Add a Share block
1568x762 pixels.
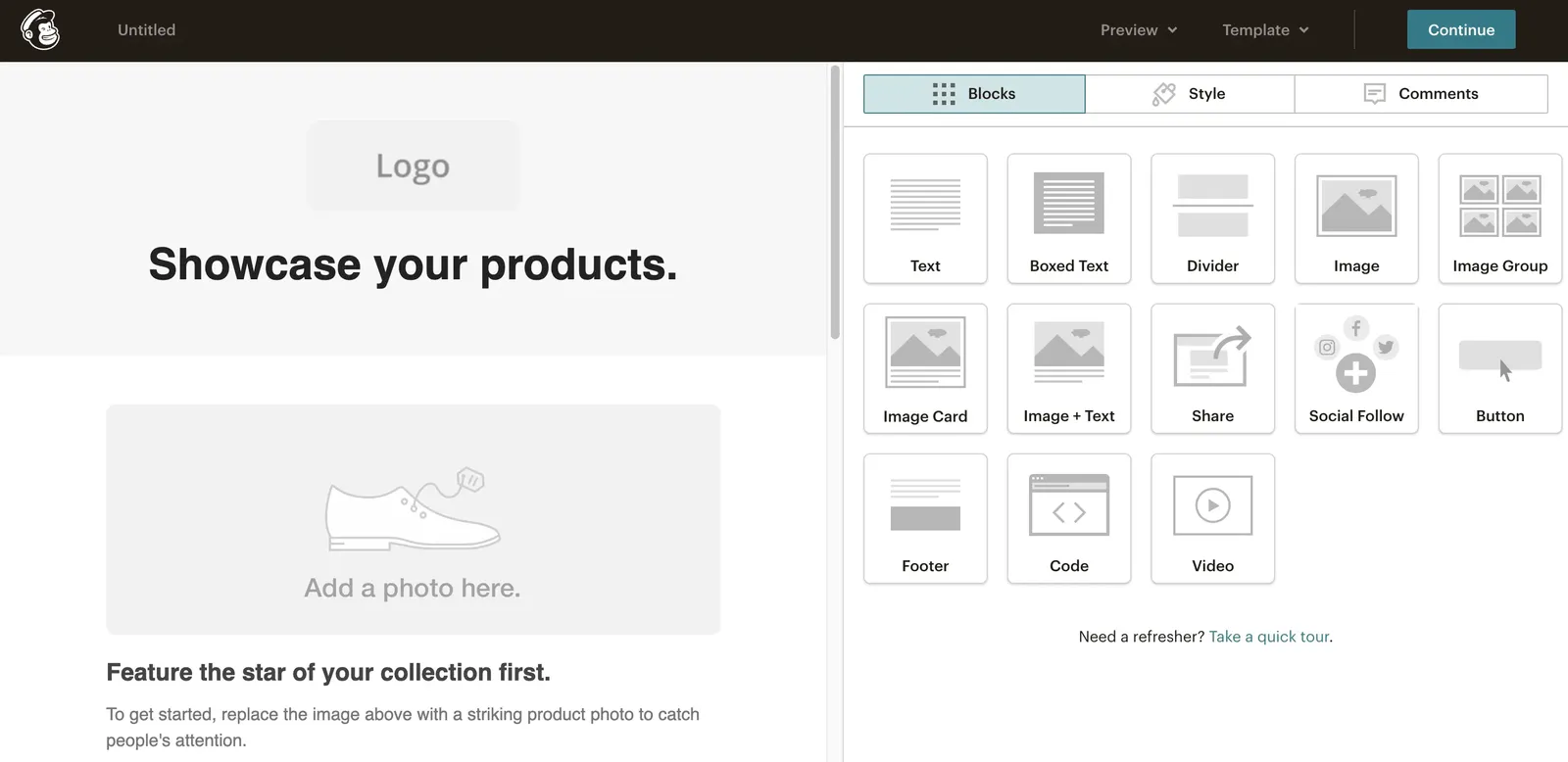pyautogui.click(x=1212, y=368)
